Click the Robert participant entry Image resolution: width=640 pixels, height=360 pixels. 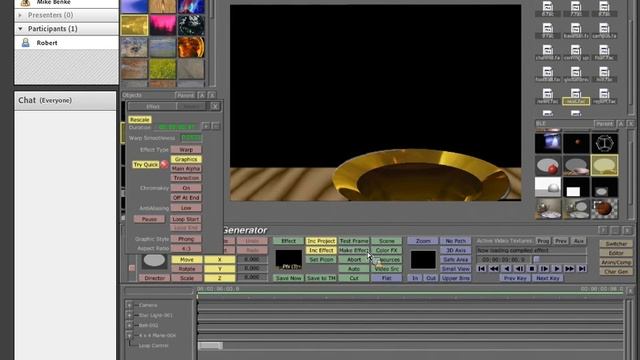66,43
